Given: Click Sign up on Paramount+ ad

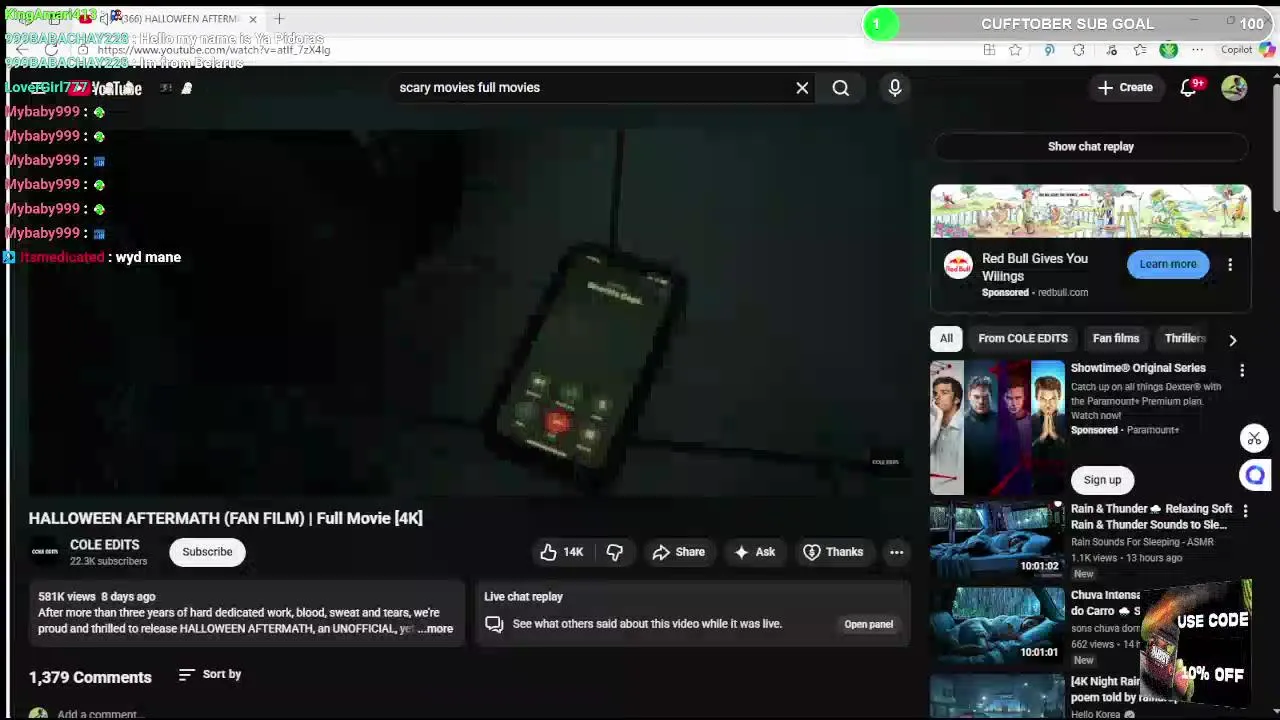Looking at the screenshot, I should [x=1102, y=480].
